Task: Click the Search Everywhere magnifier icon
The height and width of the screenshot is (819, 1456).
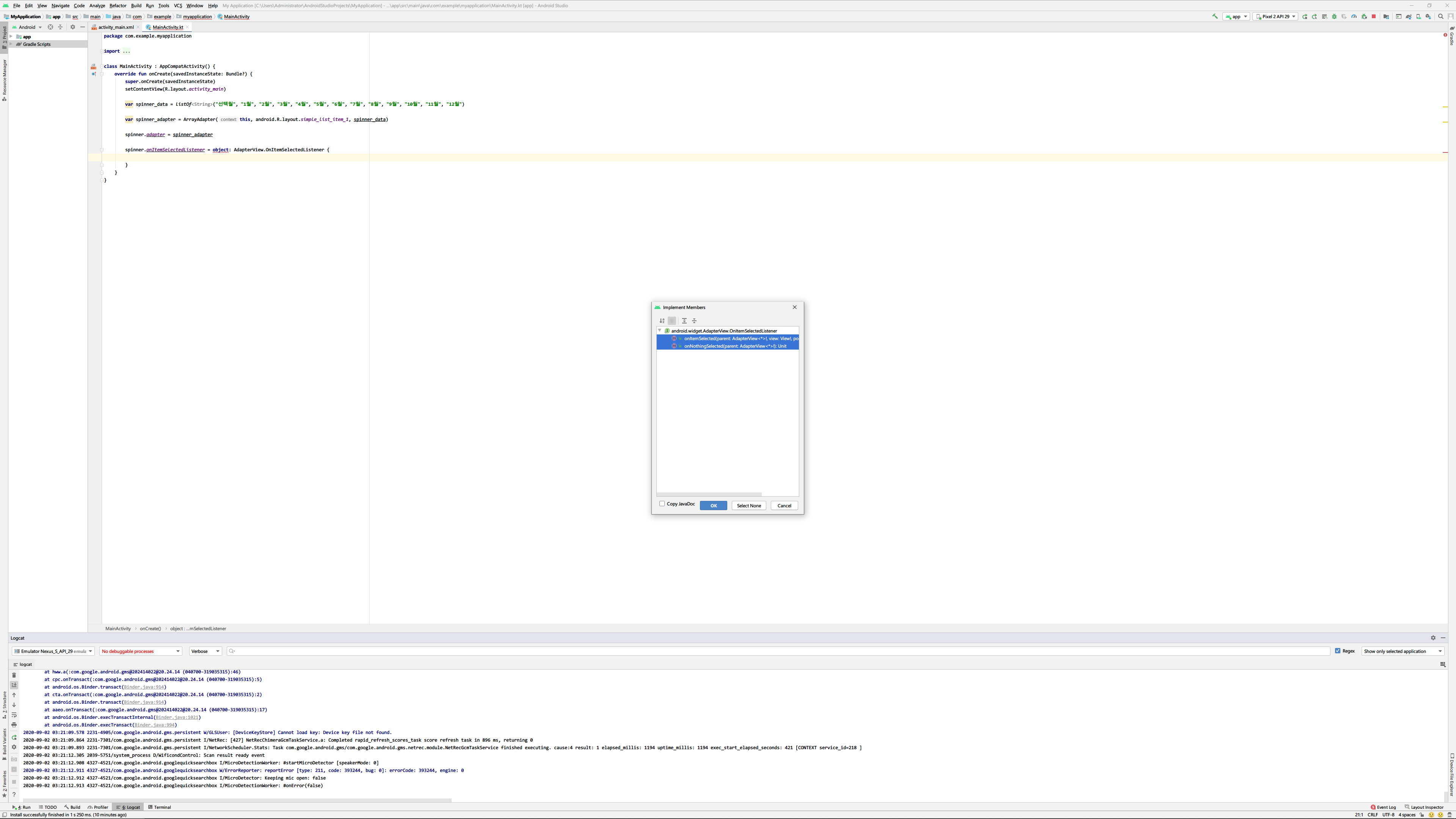Action: click(x=1441, y=17)
